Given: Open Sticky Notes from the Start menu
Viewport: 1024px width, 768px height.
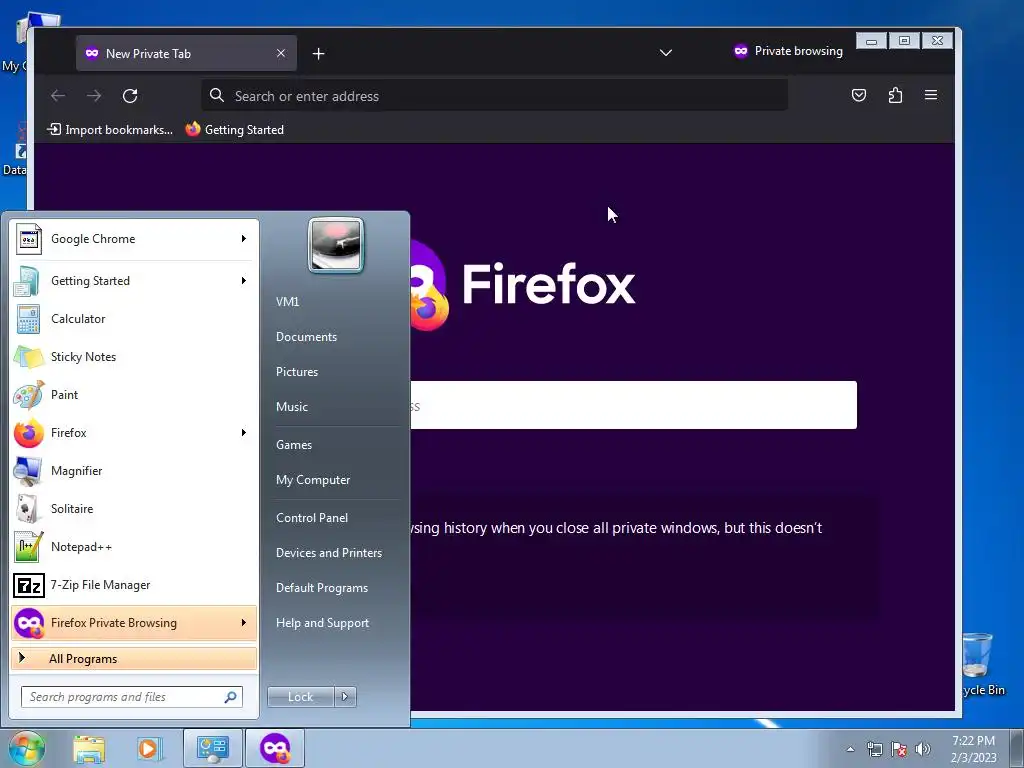Looking at the screenshot, I should coord(134,357).
